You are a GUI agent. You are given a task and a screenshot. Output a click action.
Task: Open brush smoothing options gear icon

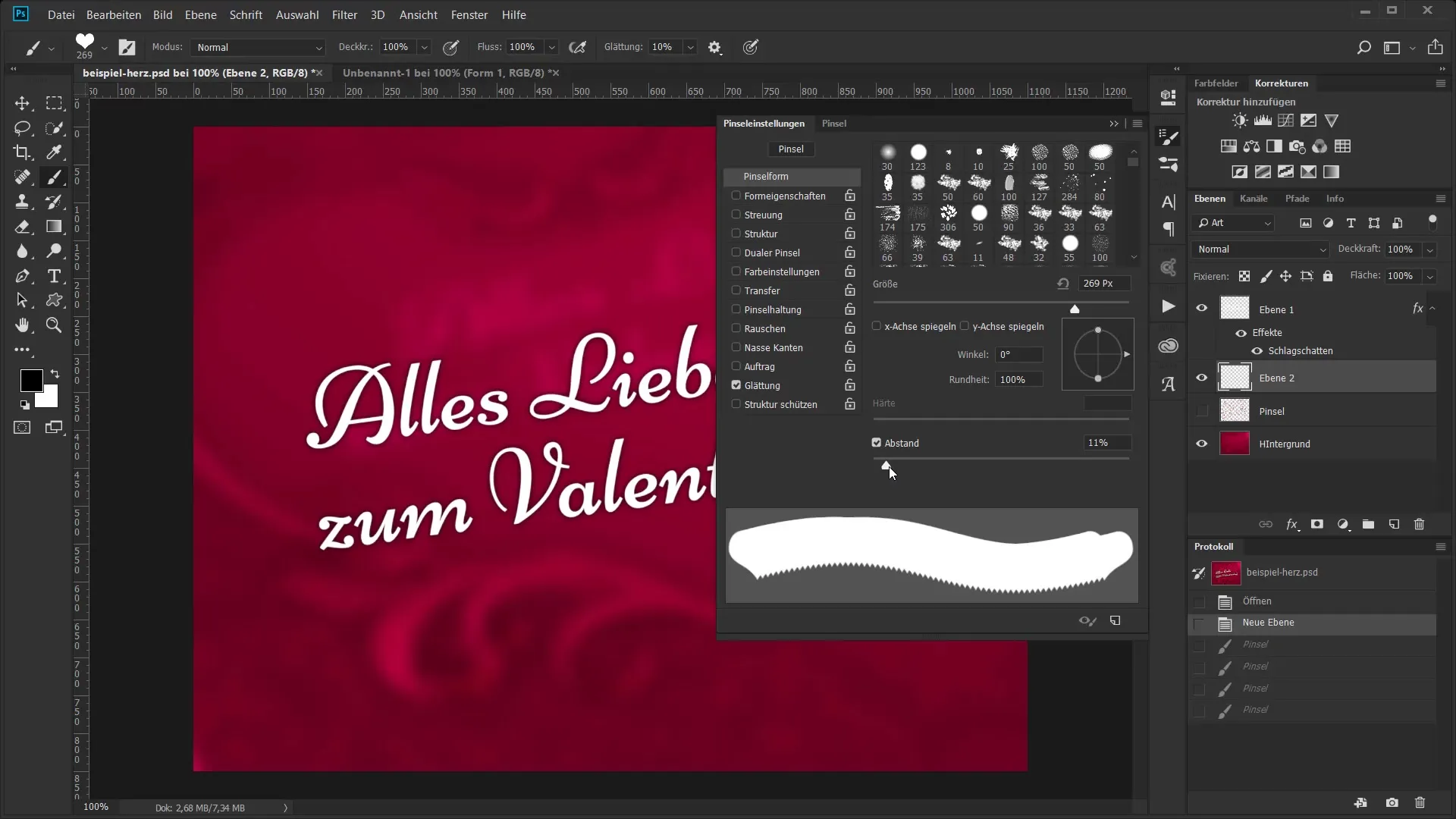click(714, 47)
